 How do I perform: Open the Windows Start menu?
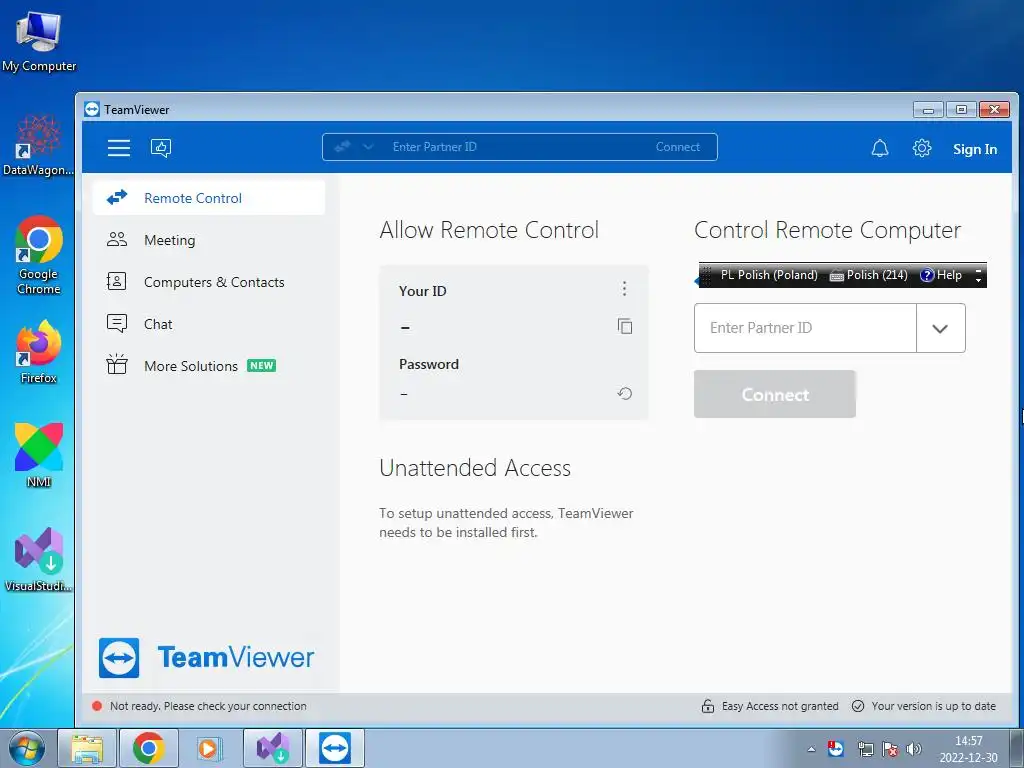pos(27,748)
